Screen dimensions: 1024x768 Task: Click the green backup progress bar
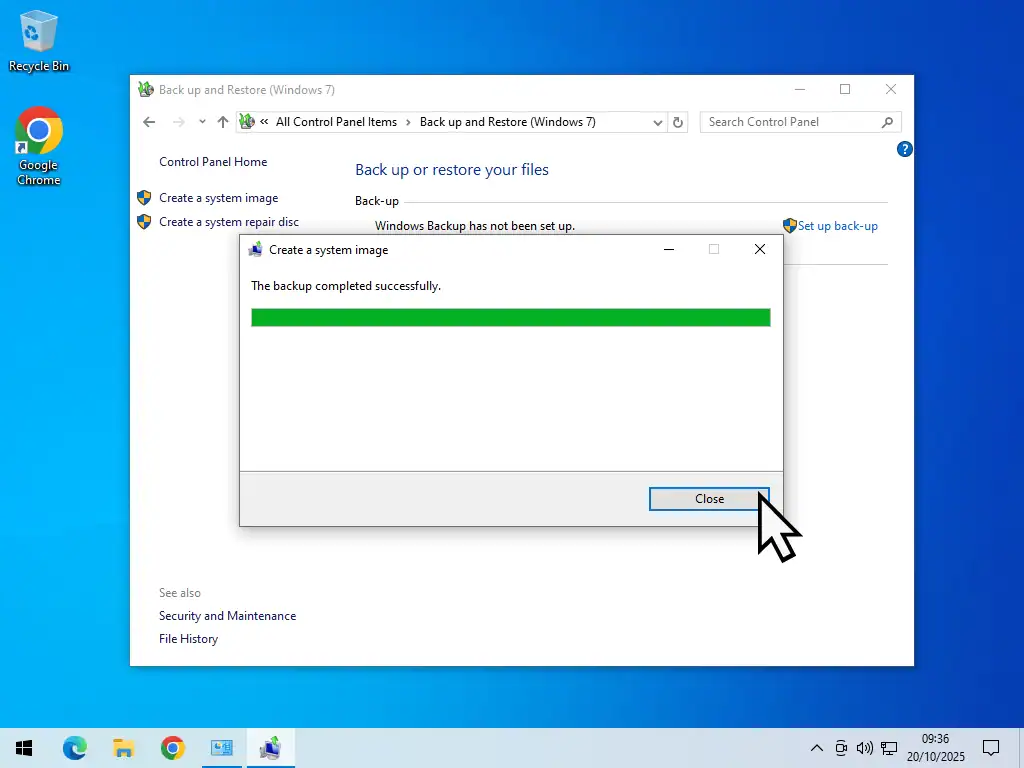pyautogui.click(x=510, y=317)
